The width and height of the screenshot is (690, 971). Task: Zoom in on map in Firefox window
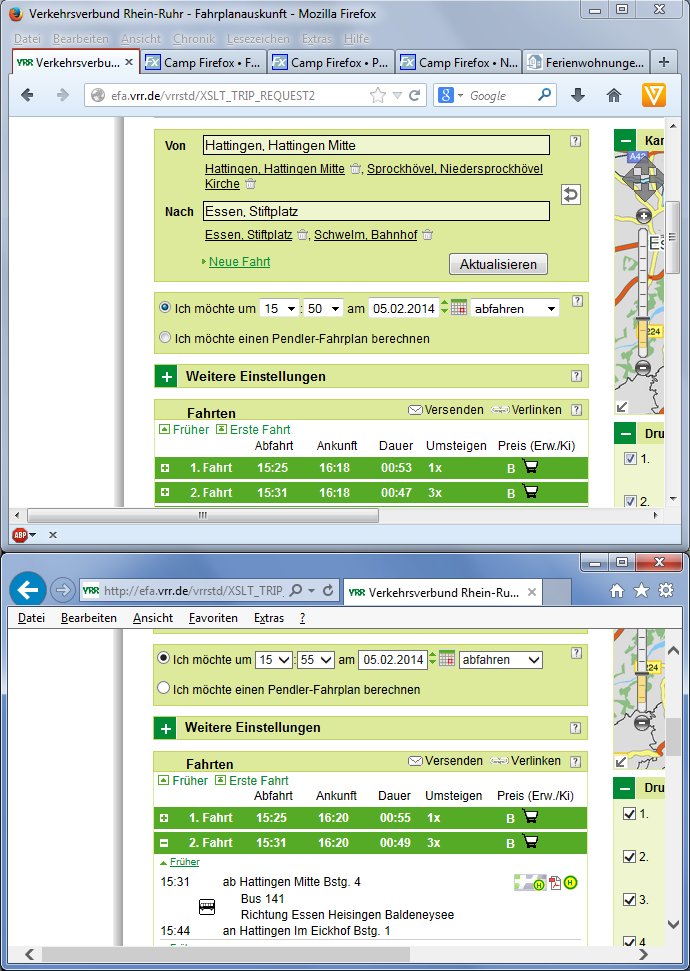coord(643,216)
